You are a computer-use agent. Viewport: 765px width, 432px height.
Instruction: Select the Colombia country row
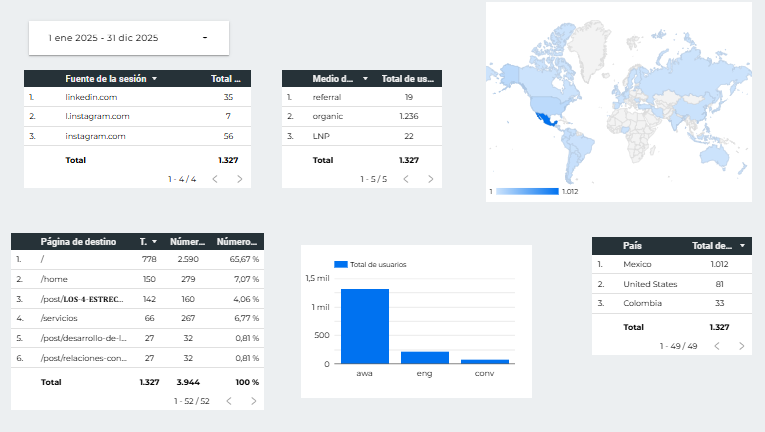click(672, 303)
